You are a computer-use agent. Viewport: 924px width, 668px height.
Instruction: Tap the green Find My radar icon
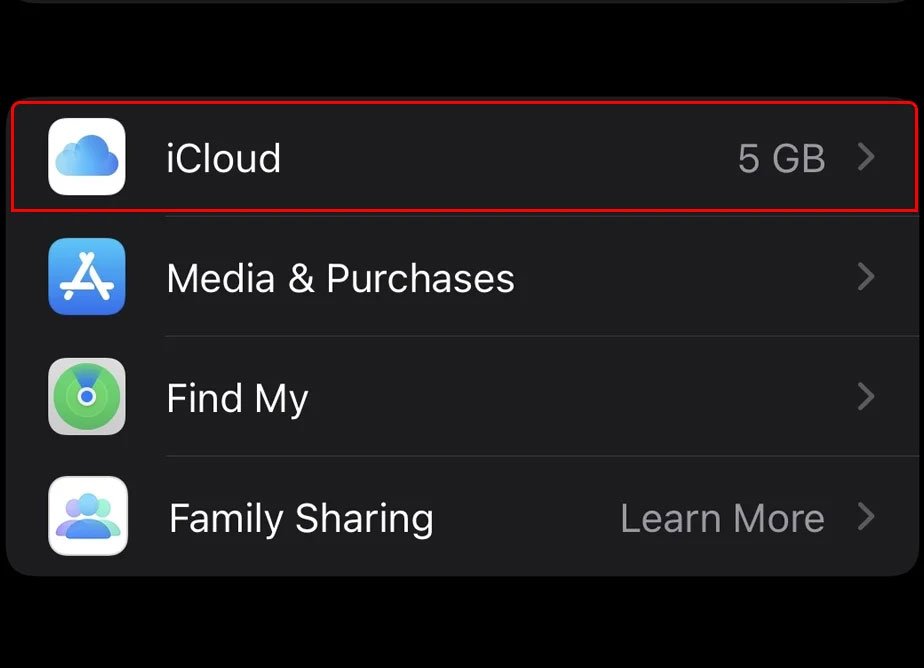(87, 397)
